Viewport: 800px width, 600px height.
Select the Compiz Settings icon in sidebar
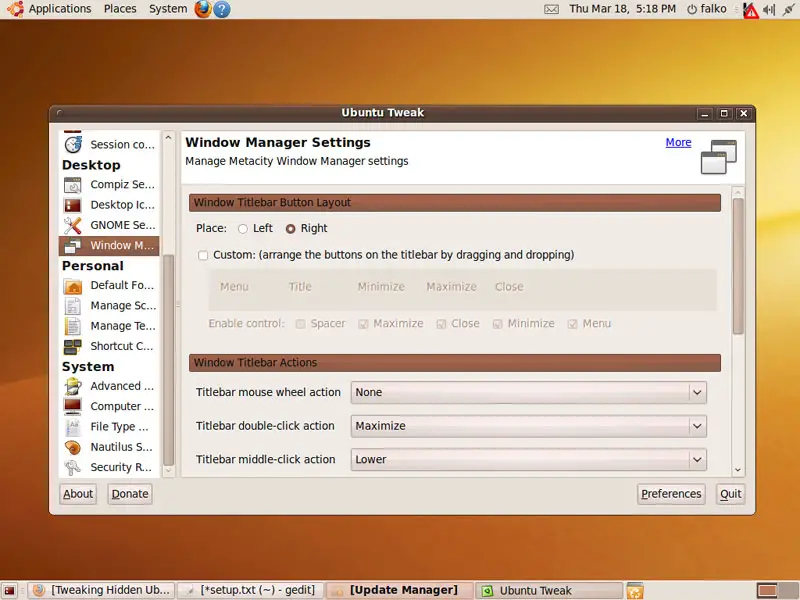tap(73, 185)
